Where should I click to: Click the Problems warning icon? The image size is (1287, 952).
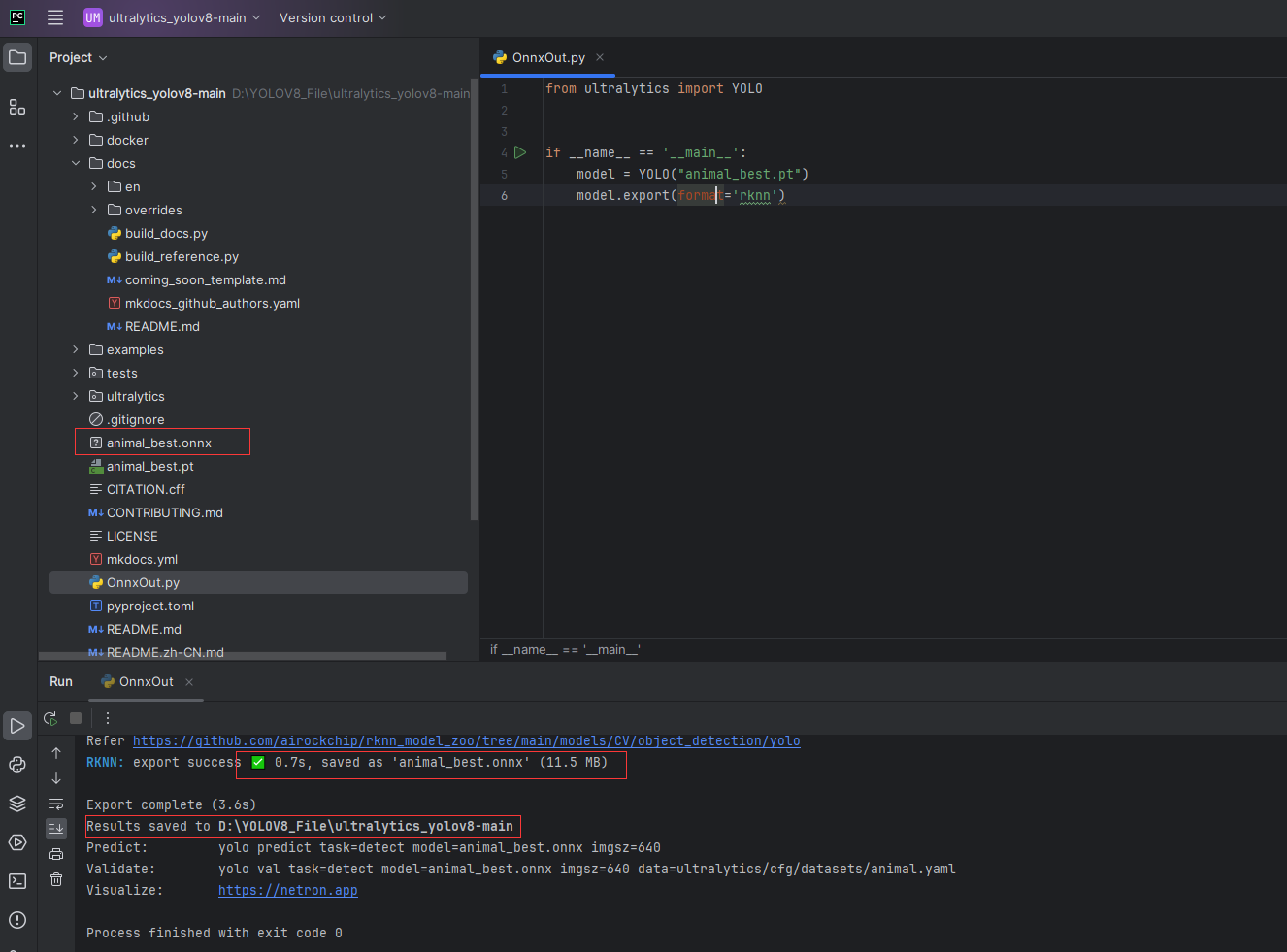click(17, 920)
